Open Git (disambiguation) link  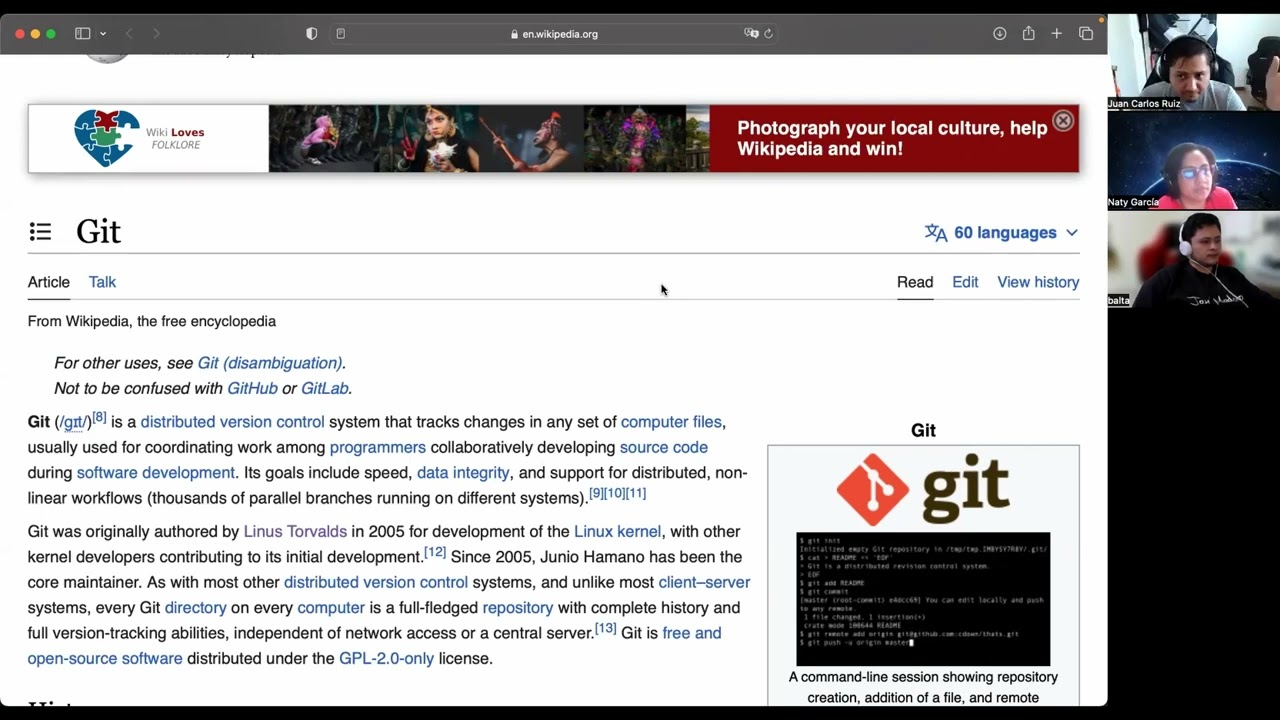[270, 363]
